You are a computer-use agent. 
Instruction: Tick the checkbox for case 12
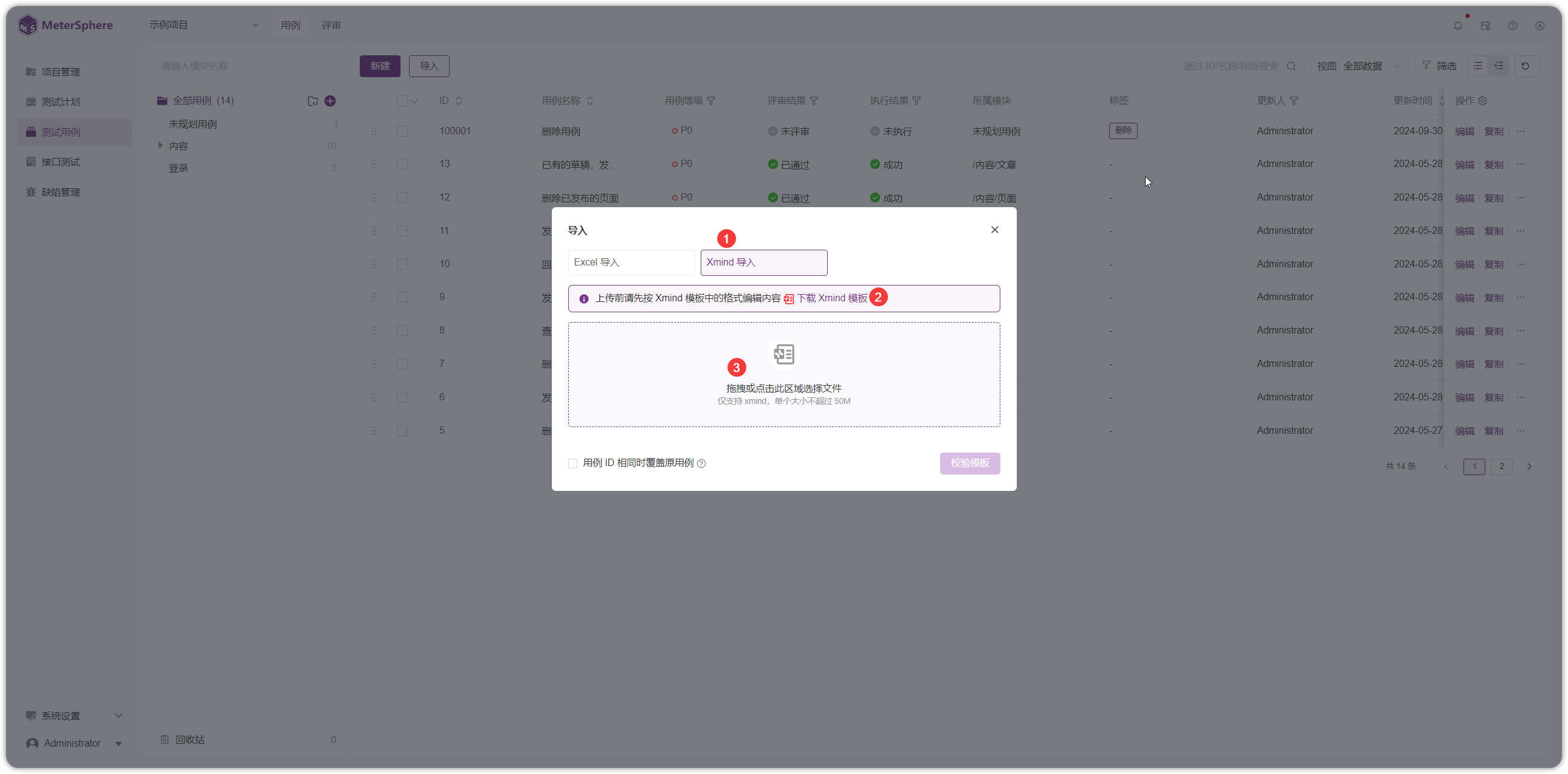pos(402,198)
